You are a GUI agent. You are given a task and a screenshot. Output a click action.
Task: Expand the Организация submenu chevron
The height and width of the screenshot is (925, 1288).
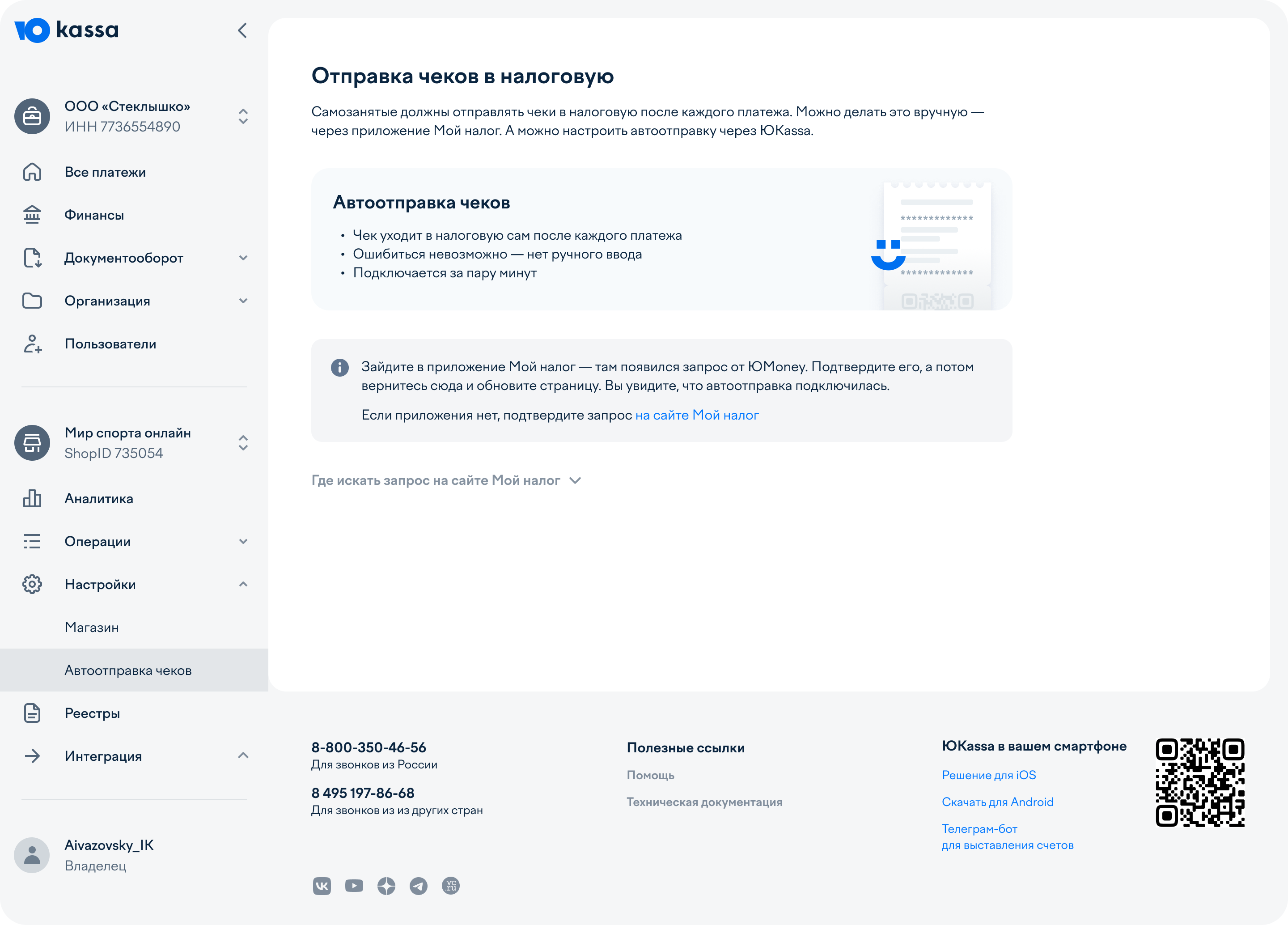point(243,301)
